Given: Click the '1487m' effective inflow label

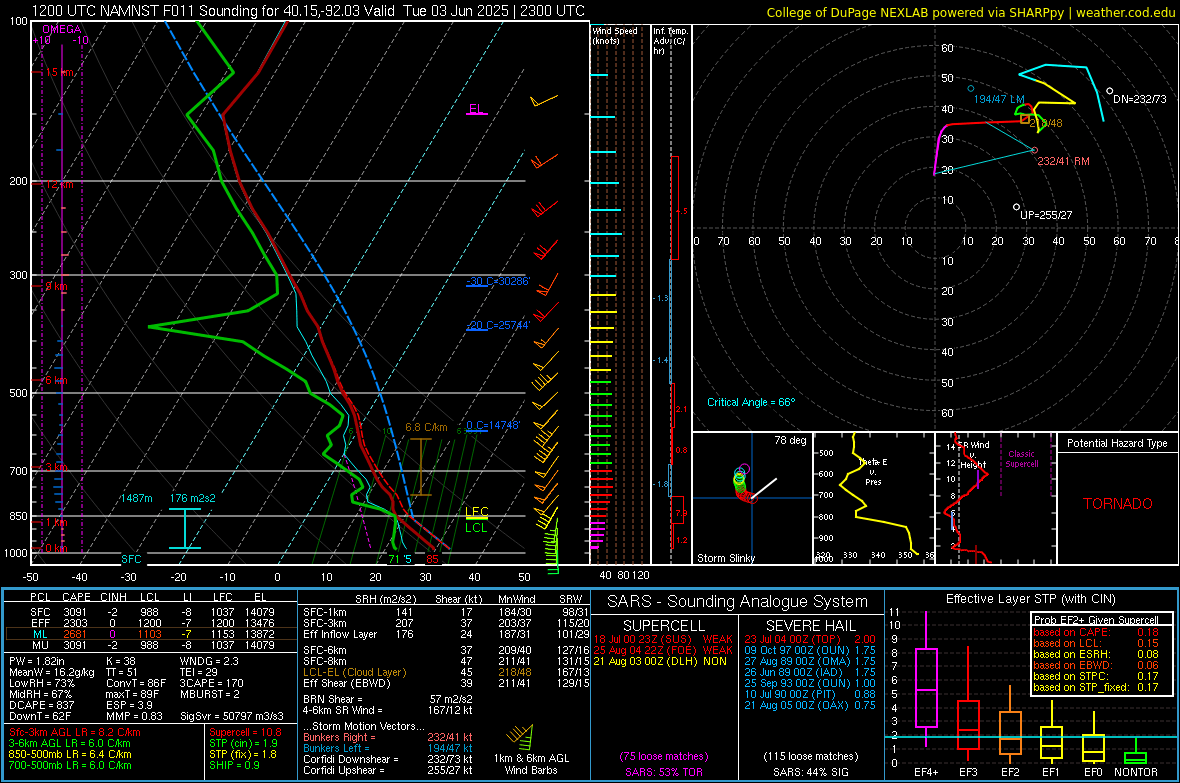Looking at the screenshot, I should pyautogui.click(x=136, y=498).
